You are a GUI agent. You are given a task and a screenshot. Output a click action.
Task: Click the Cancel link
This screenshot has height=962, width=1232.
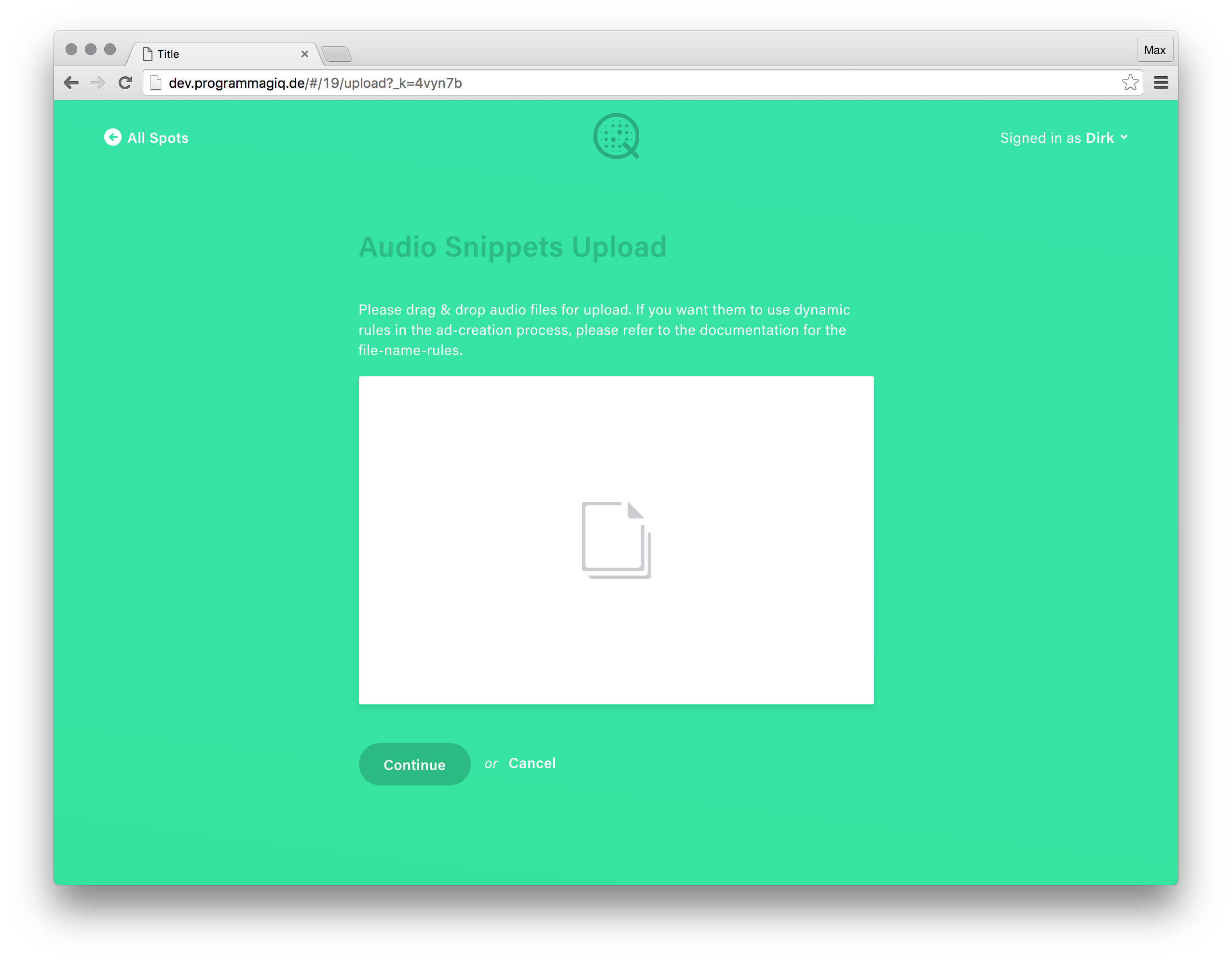coord(532,763)
